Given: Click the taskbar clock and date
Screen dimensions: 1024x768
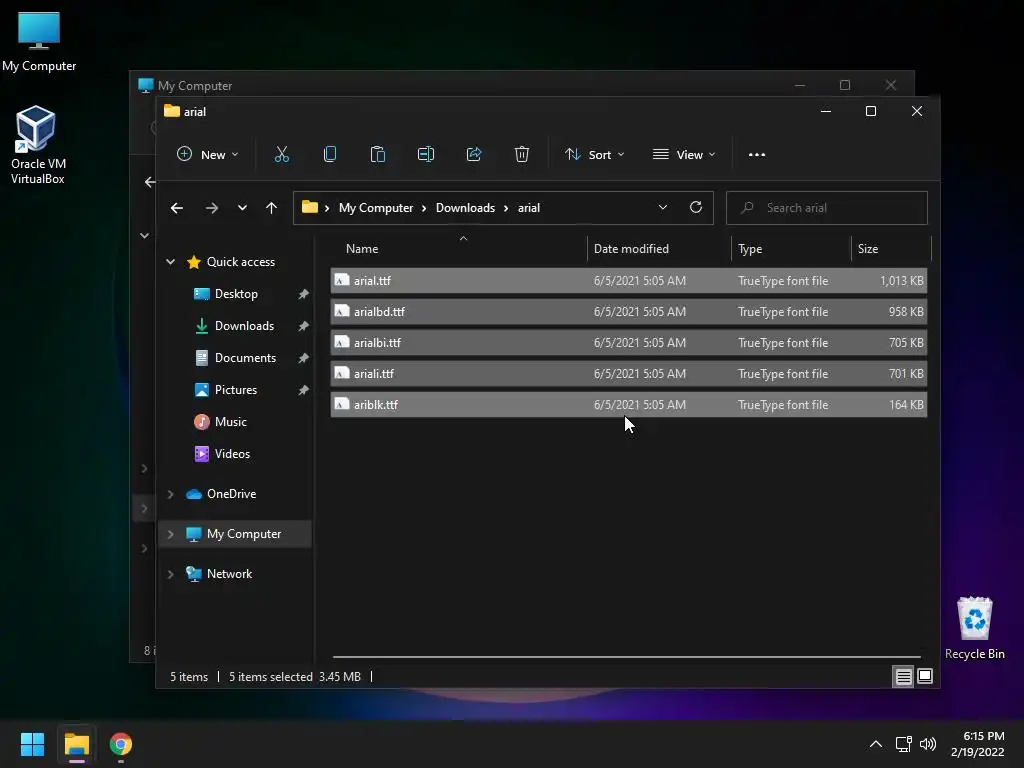Looking at the screenshot, I should 978,744.
